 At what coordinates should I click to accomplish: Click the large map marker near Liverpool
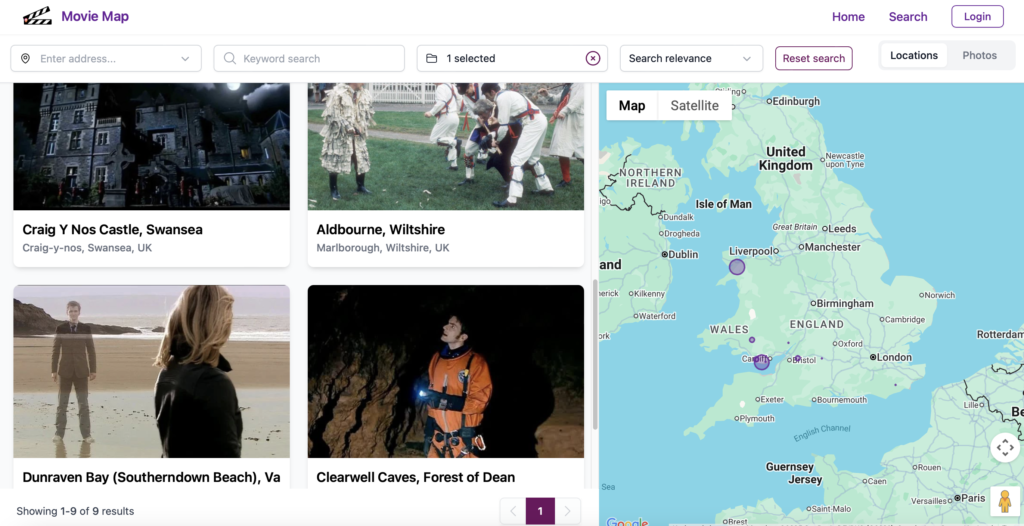(737, 267)
